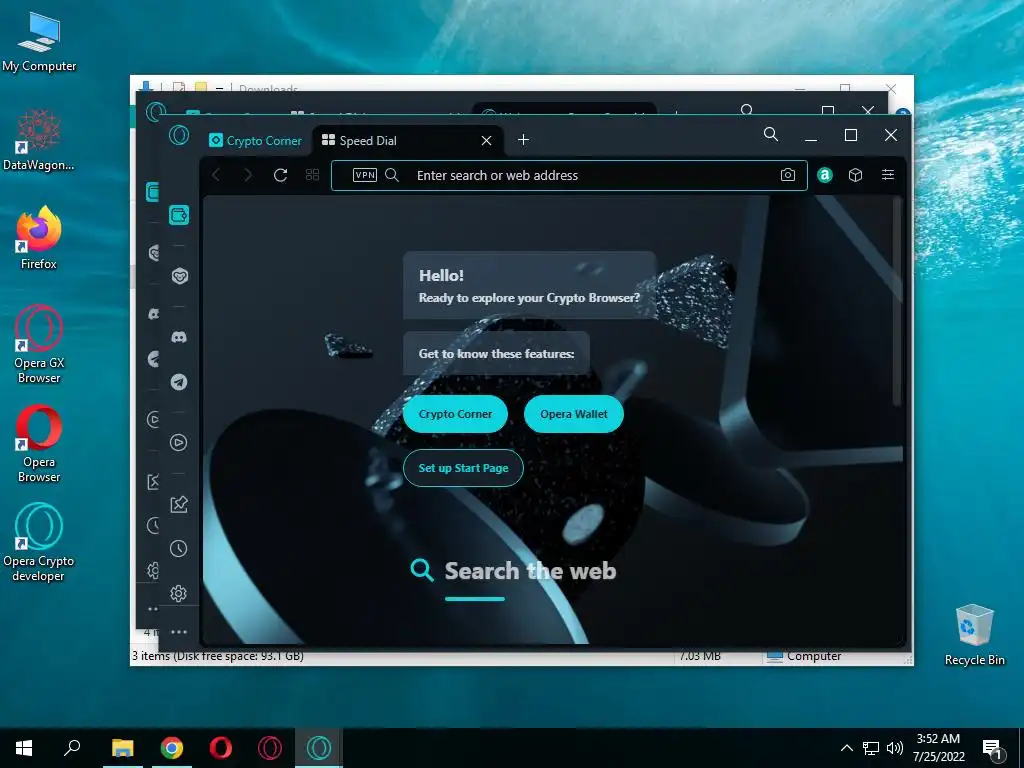This screenshot has width=1024, height=768.
Task: Open the Recycle Bin
Action: pyautogui.click(x=974, y=635)
